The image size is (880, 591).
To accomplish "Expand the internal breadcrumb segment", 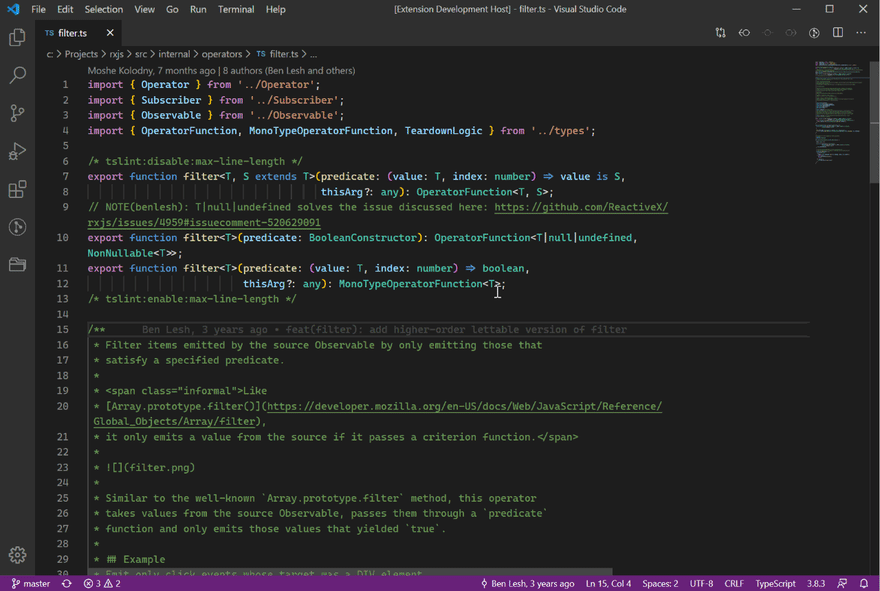I will (x=174, y=54).
